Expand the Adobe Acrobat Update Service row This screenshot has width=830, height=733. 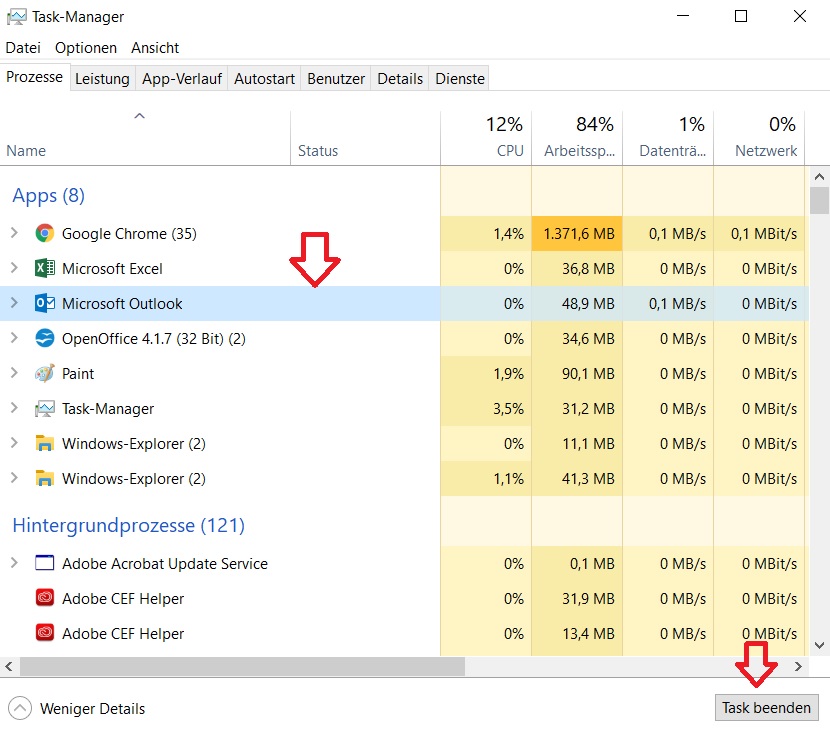[x=14, y=563]
